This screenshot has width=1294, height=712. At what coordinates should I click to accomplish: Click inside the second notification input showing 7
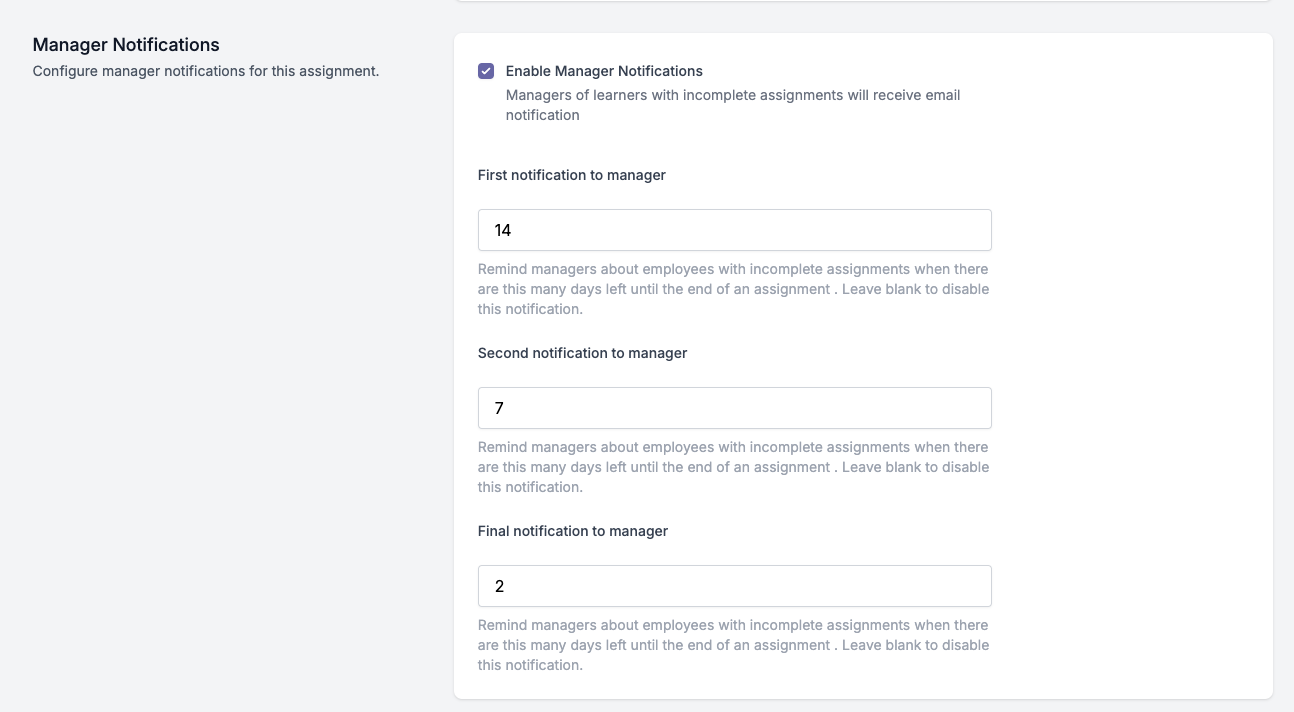735,408
